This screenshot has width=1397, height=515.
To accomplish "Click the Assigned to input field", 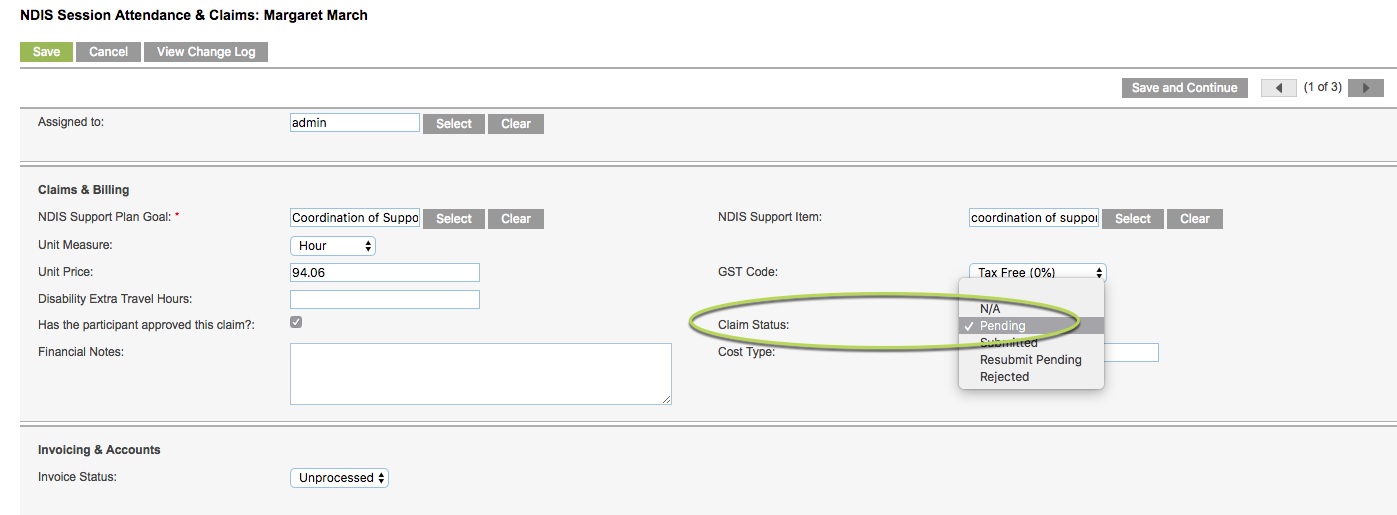I will pyautogui.click(x=355, y=123).
